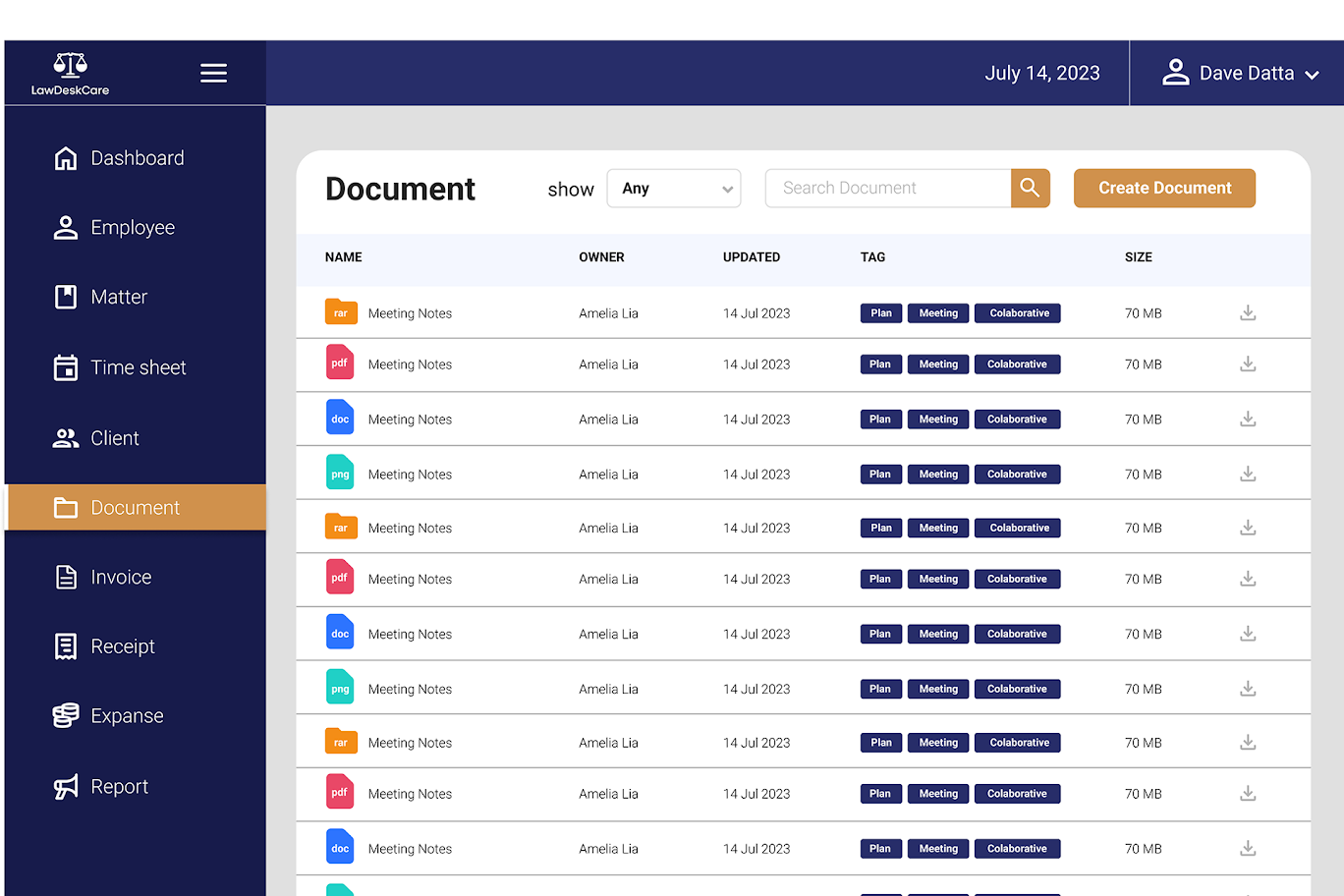The width and height of the screenshot is (1344, 896).
Task: Click the chevron next to Dave Datta
Action: (1312, 75)
